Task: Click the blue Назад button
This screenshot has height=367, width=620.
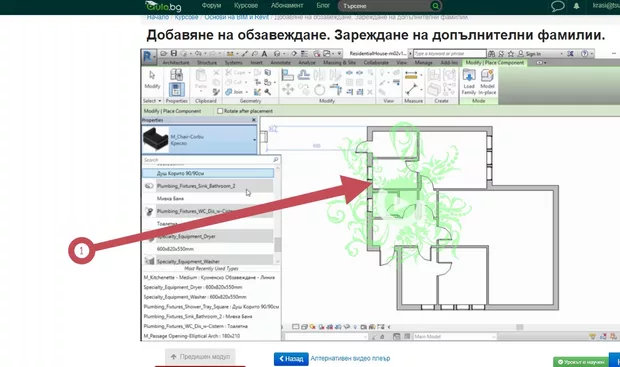Action: pyautogui.click(x=291, y=359)
